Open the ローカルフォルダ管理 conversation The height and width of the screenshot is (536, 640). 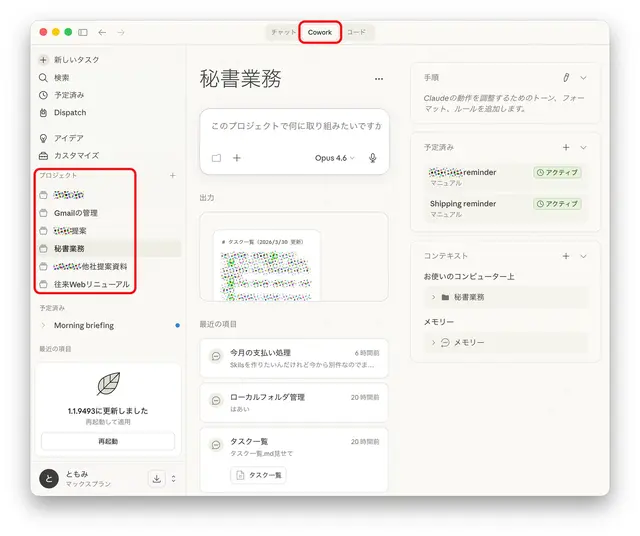(x=294, y=403)
